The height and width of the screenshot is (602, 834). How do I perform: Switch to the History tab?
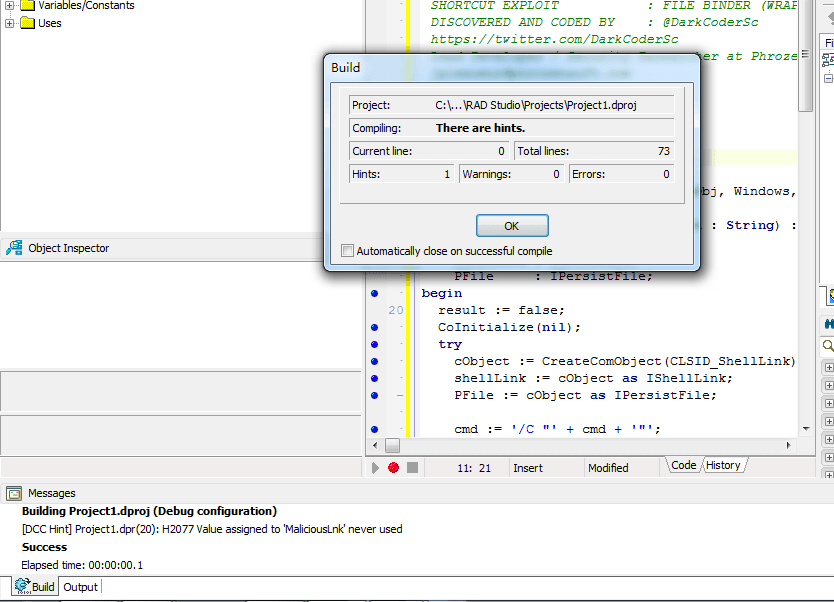(x=723, y=465)
